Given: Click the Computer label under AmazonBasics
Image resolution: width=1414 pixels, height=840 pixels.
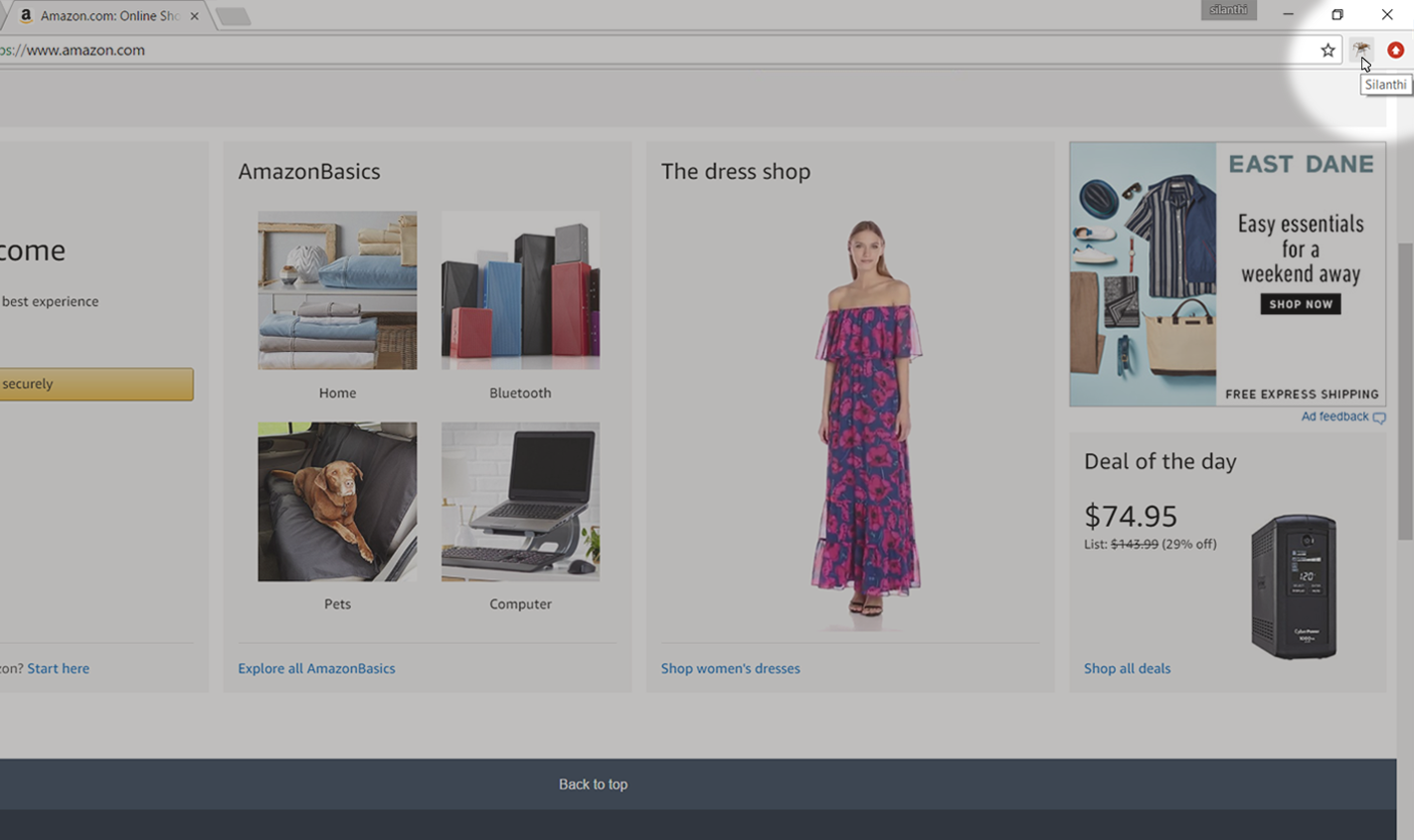Looking at the screenshot, I should pos(520,603).
